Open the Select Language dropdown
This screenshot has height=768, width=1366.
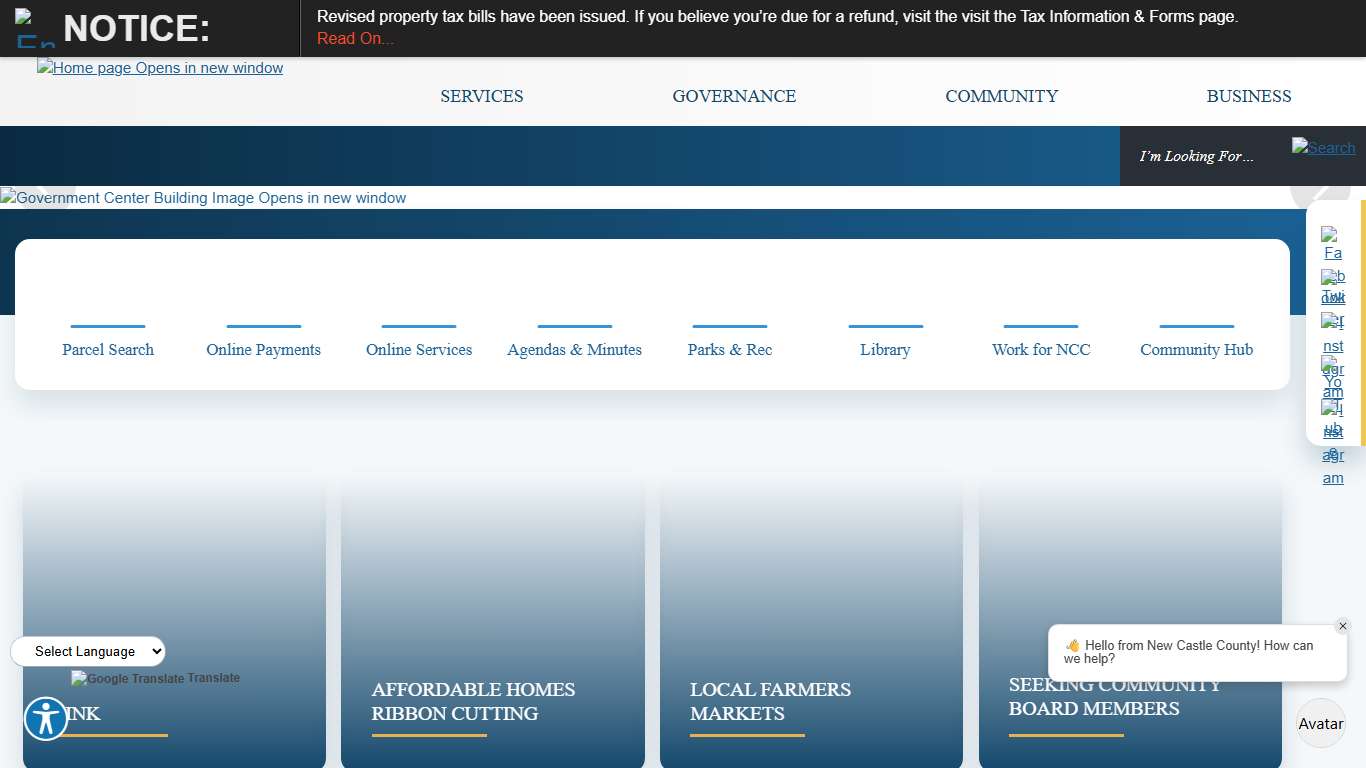click(87, 651)
